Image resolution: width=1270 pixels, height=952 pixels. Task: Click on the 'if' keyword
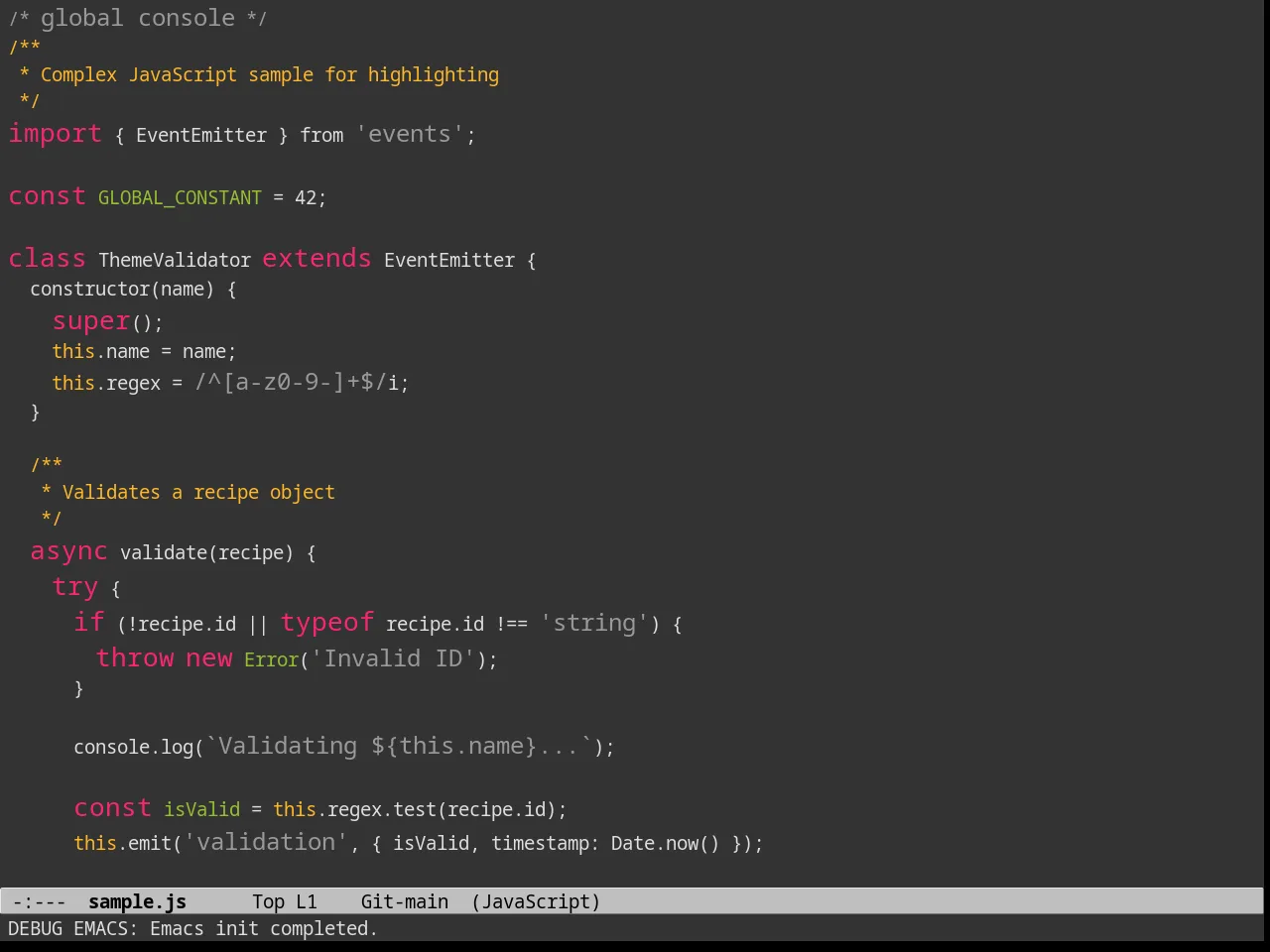[x=89, y=622]
